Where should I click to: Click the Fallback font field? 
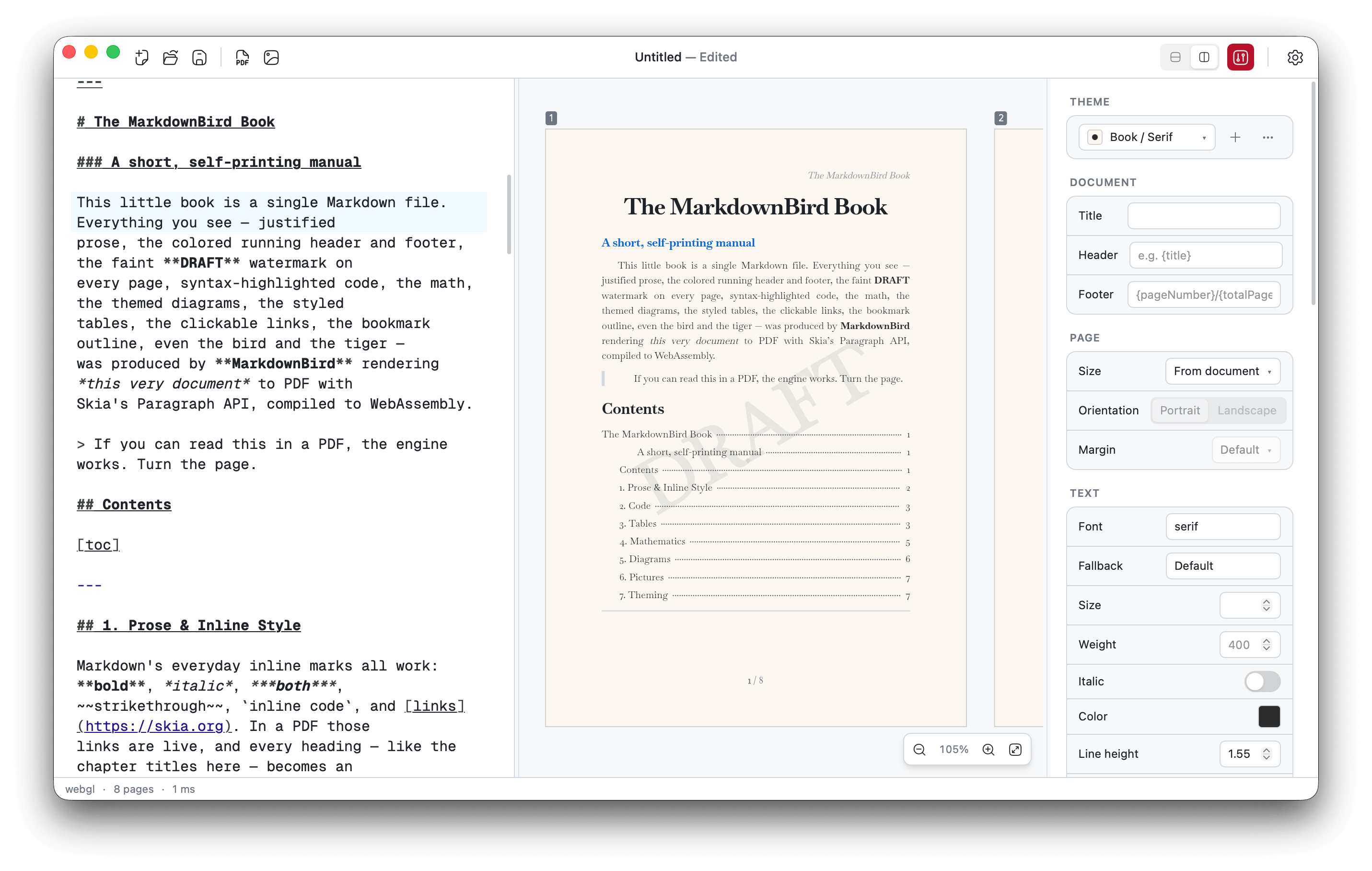coord(1223,566)
